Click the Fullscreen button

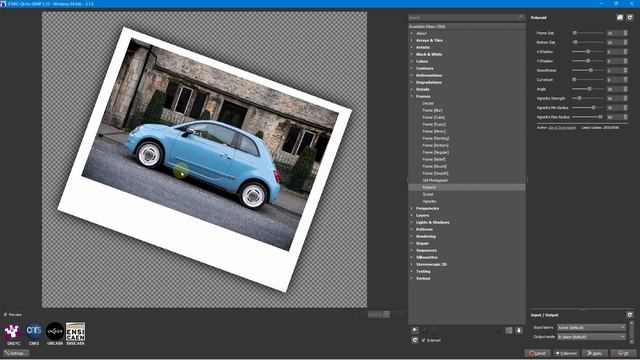[x=566, y=353]
